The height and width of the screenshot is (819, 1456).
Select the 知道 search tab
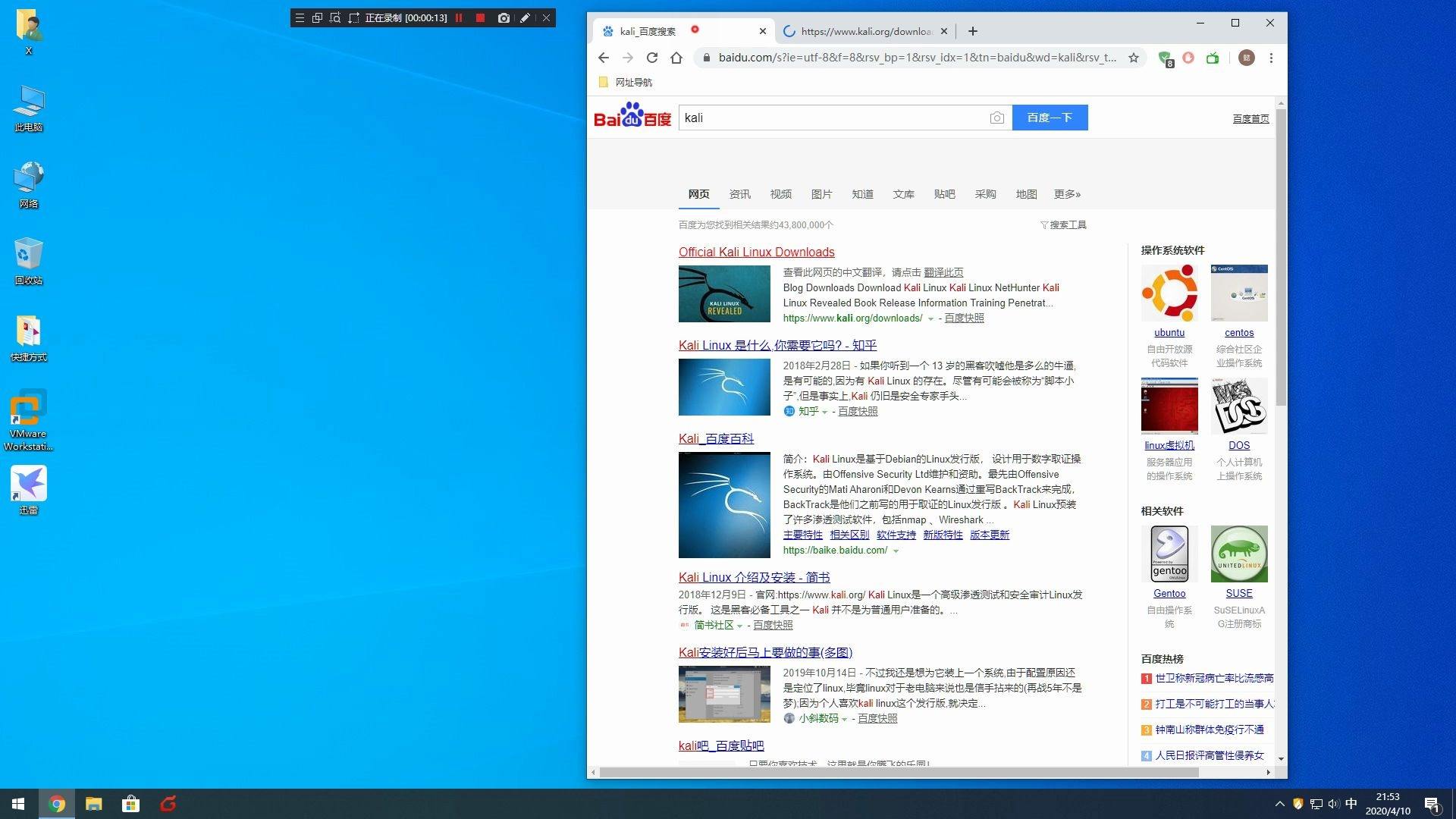click(x=862, y=194)
